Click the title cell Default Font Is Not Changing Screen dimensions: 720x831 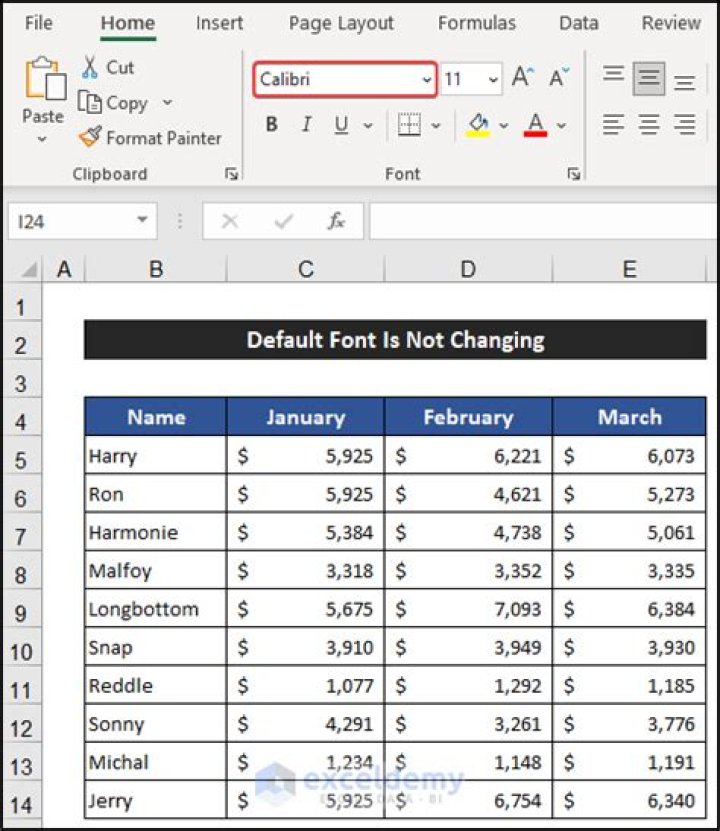tap(395, 340)
